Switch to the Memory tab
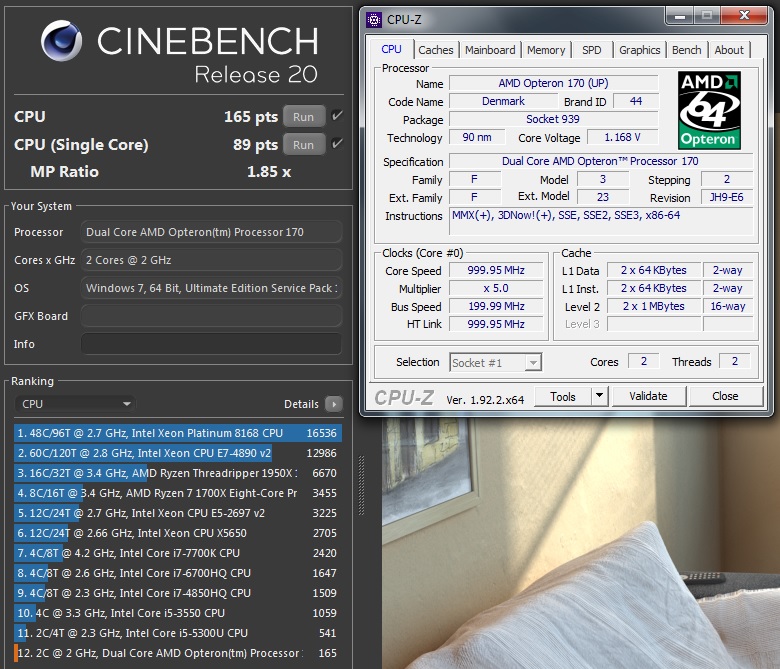 click(546, 50)
